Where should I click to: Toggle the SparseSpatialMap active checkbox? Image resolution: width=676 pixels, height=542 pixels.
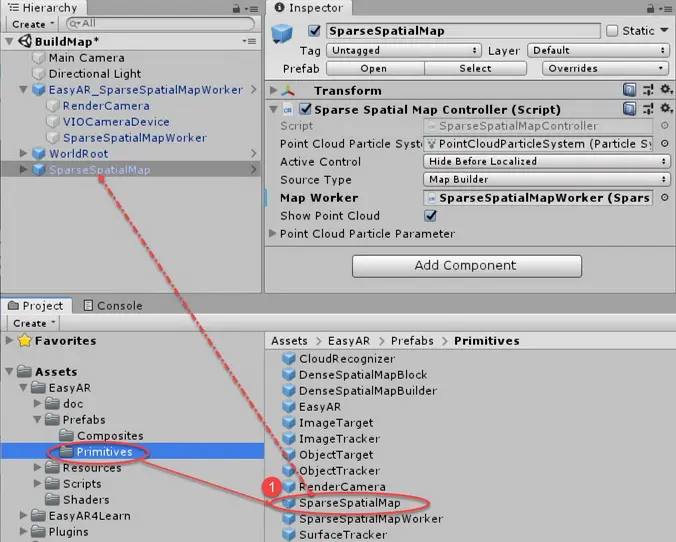315,31
